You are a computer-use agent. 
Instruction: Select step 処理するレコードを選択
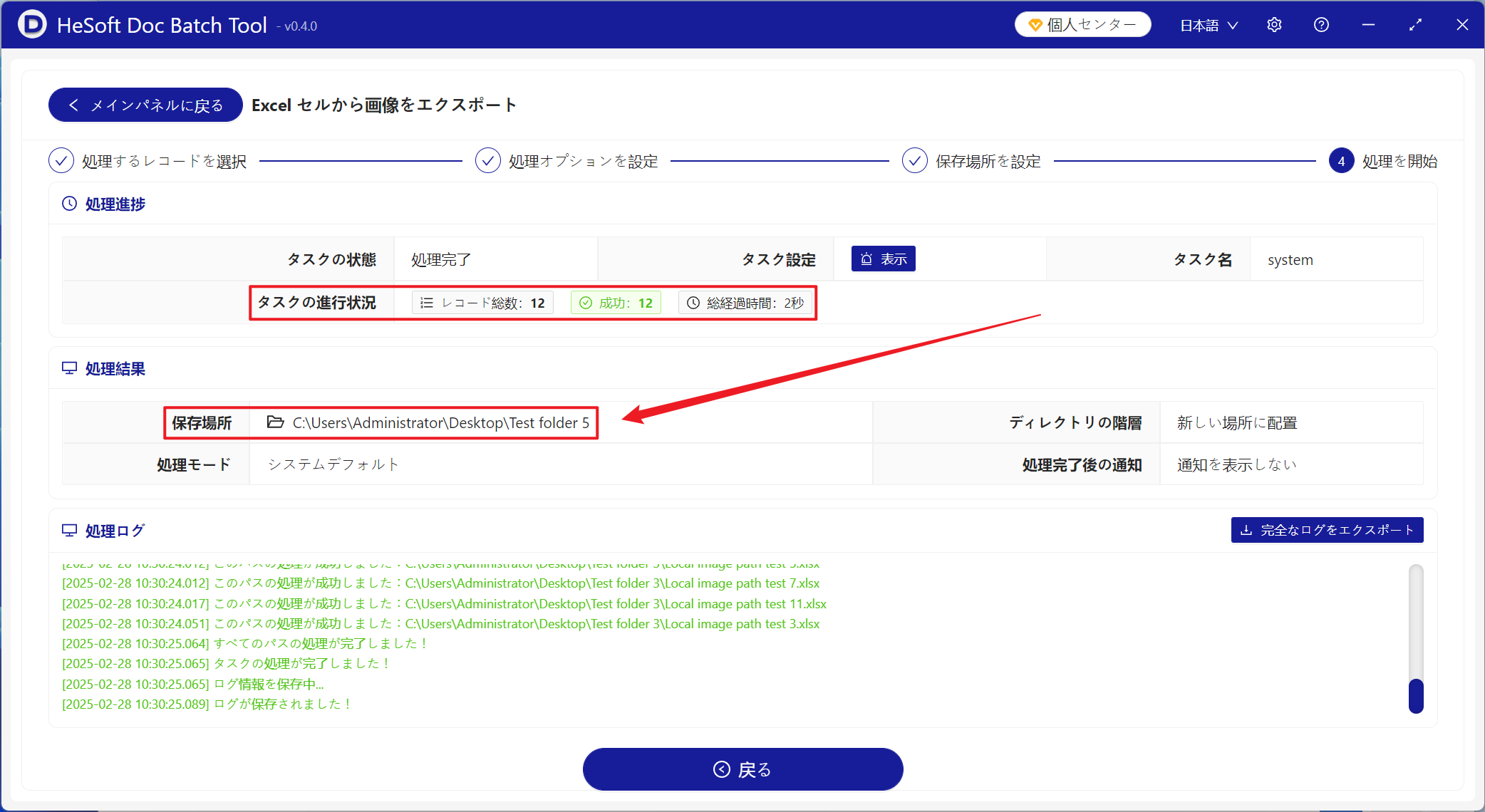coord(148,161)
